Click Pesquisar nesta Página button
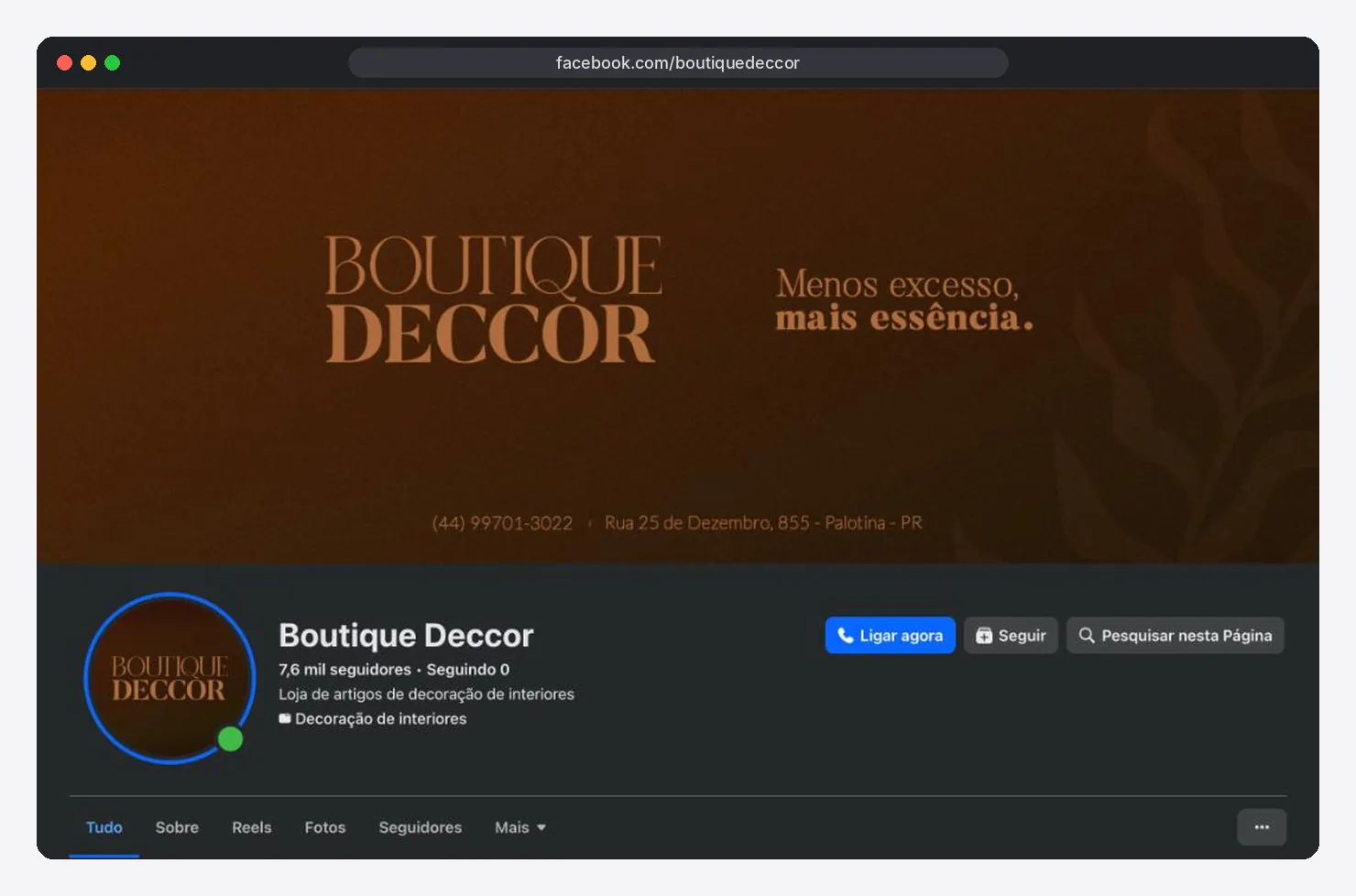Screen dimensions: 1356x896 (1176, 636)
